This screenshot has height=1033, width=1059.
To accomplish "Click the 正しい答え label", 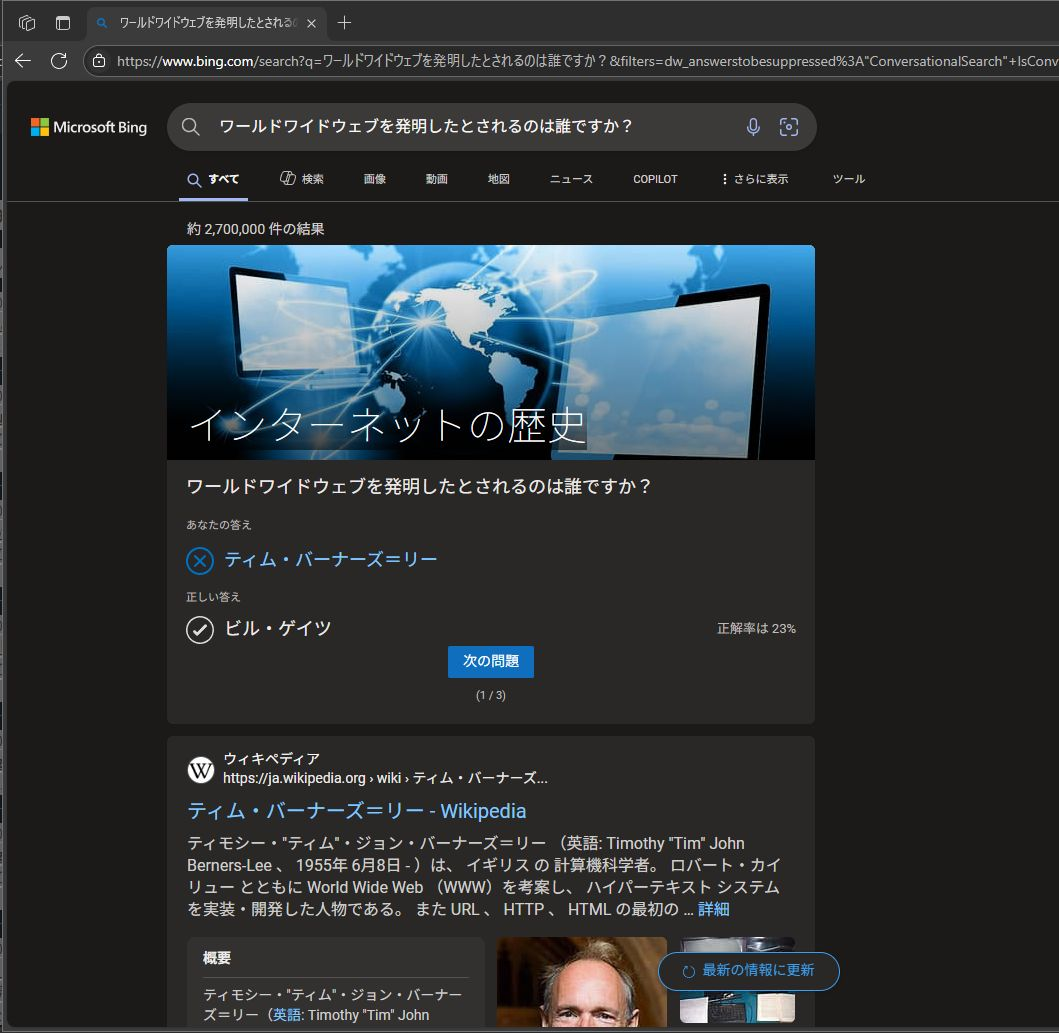I will coord(213,597).
